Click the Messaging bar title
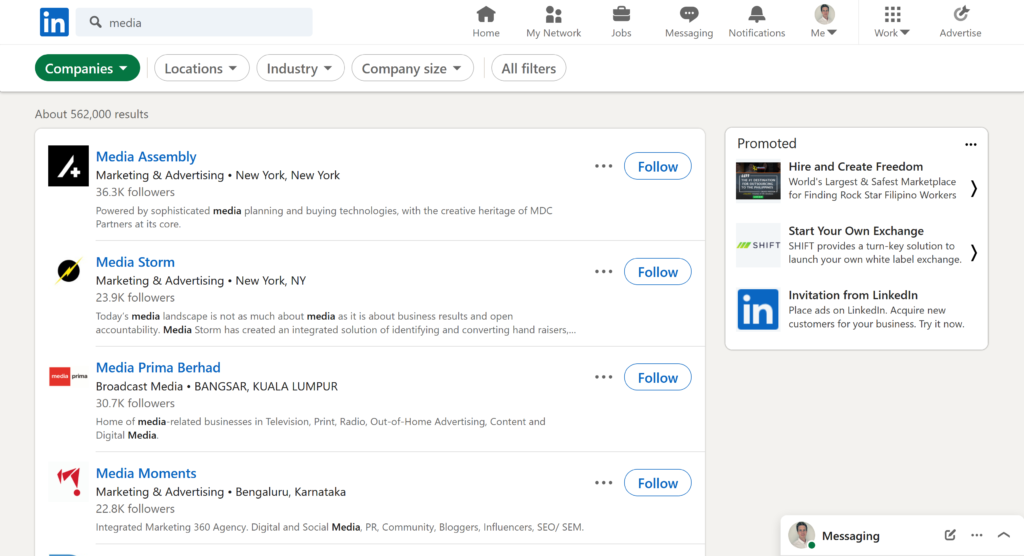 [x=850, y=536]
